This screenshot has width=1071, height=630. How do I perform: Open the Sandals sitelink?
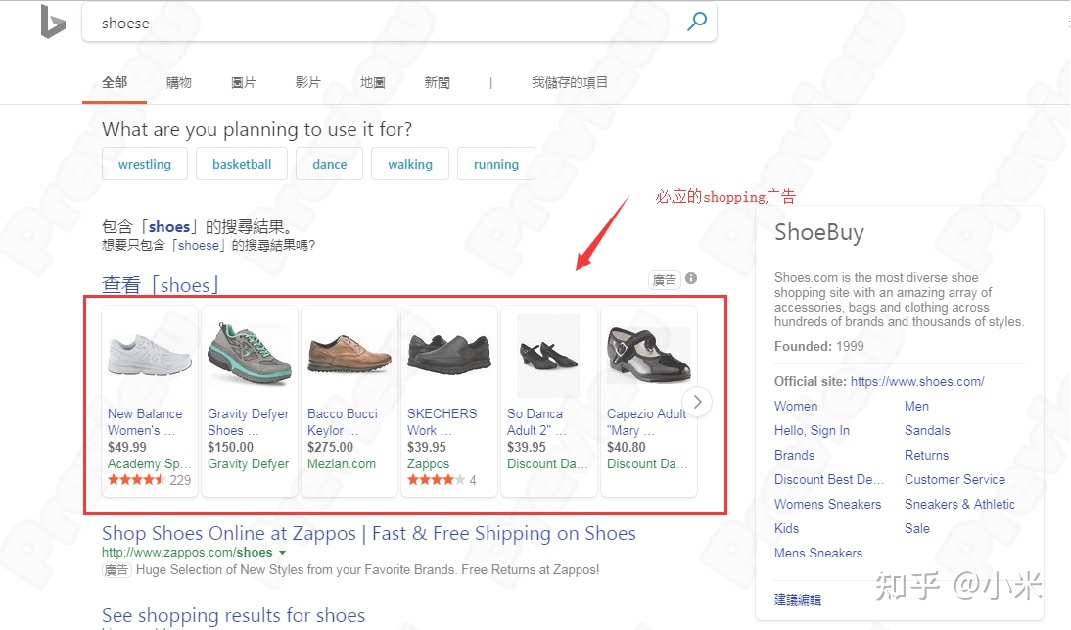pyautogui.click(x=928, y=430)
